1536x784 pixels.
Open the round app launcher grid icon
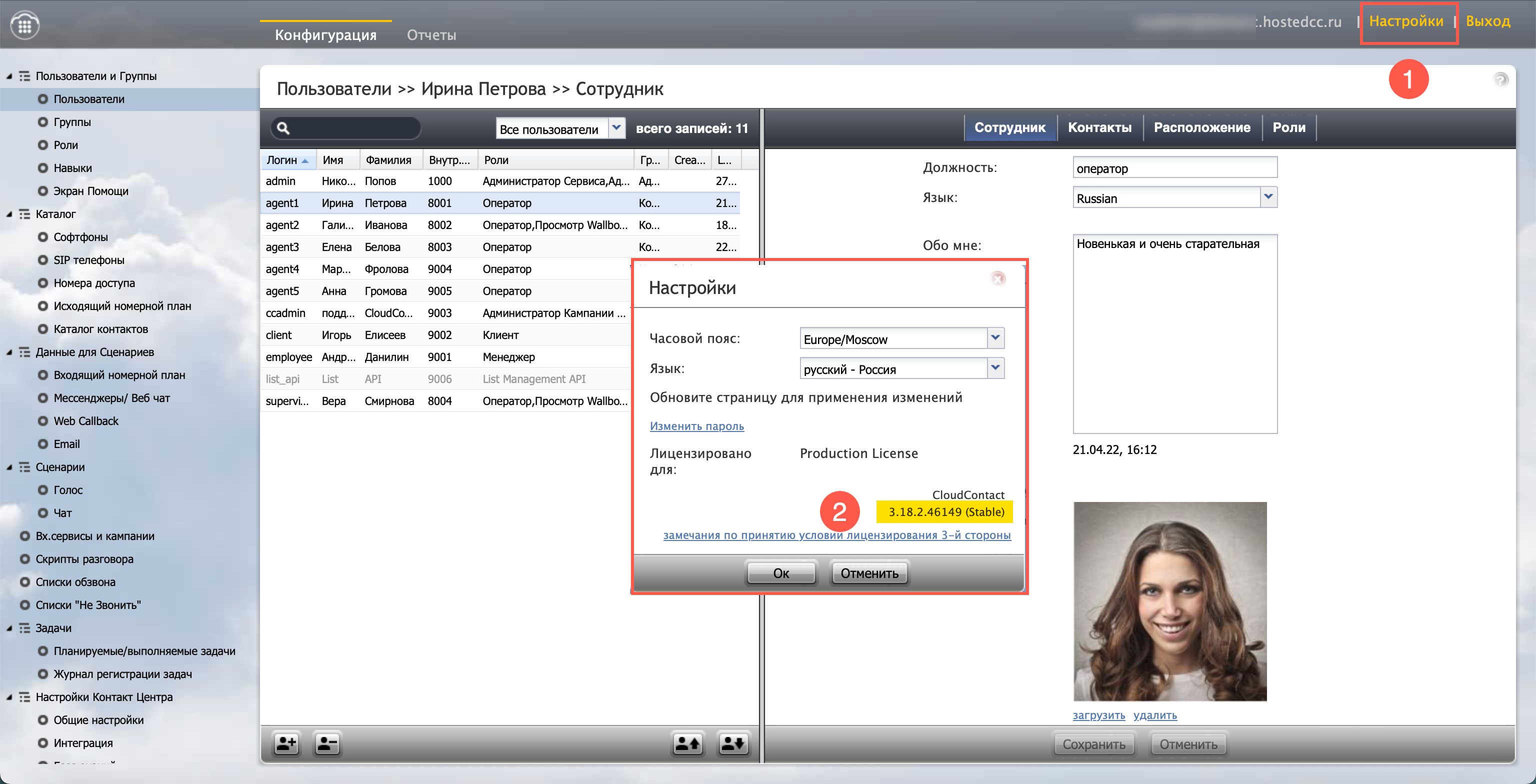(x=24, y=25)
